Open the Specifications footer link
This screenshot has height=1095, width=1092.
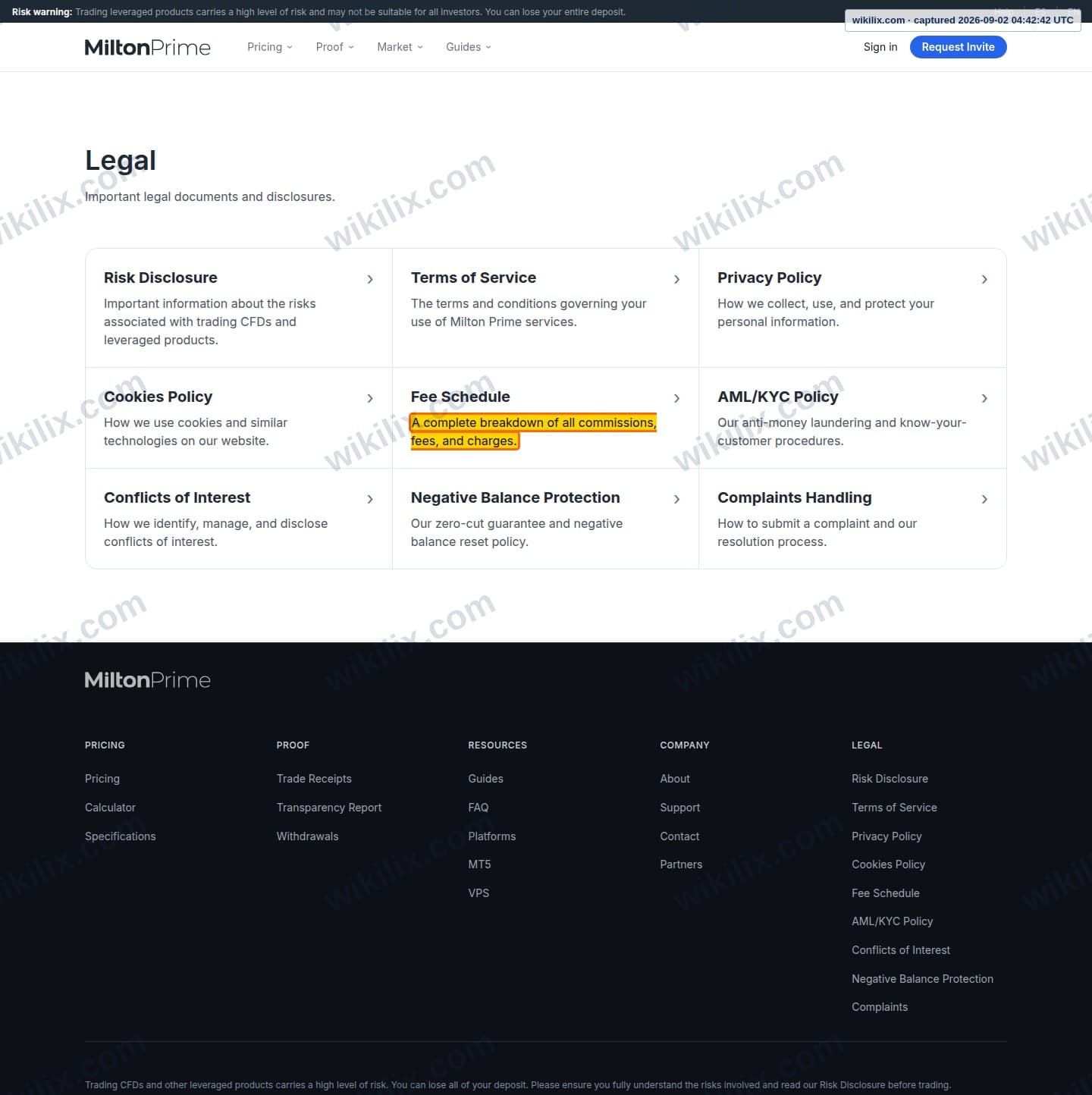pos(121,836)
